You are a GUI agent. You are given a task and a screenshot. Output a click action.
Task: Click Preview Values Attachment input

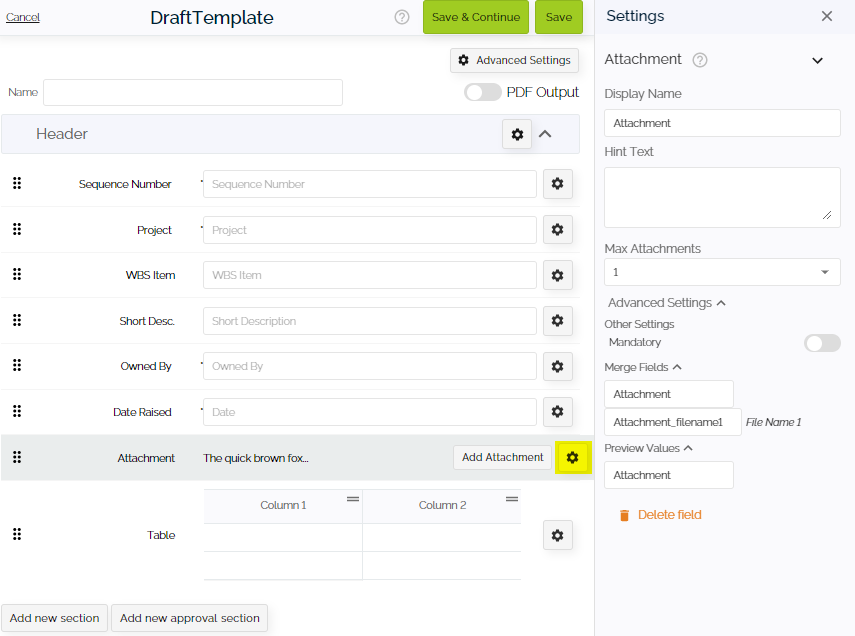coord(669,476)
